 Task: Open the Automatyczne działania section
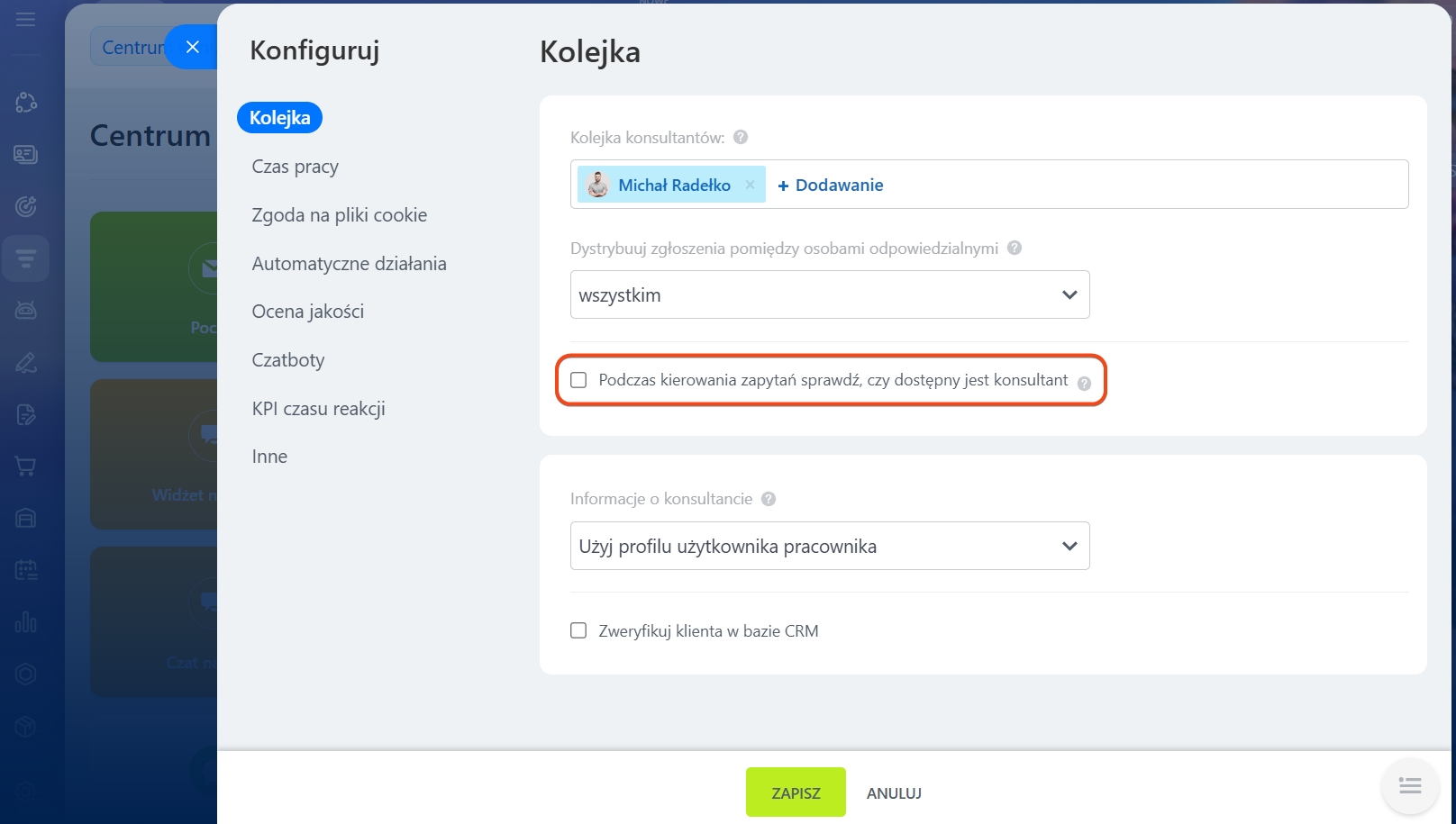349,264
